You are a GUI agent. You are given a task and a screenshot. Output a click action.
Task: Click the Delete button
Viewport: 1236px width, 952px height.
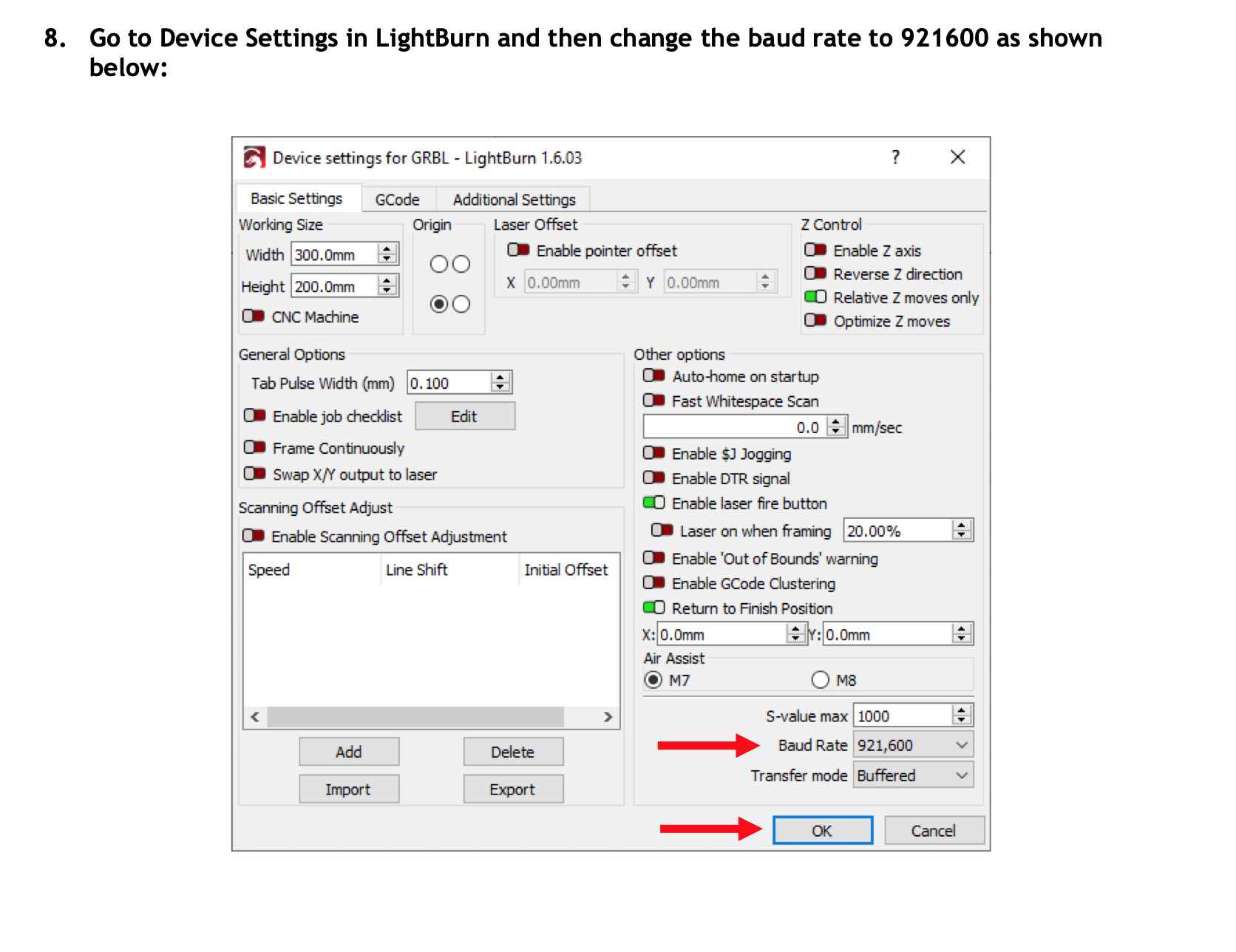tap(513, 752)
